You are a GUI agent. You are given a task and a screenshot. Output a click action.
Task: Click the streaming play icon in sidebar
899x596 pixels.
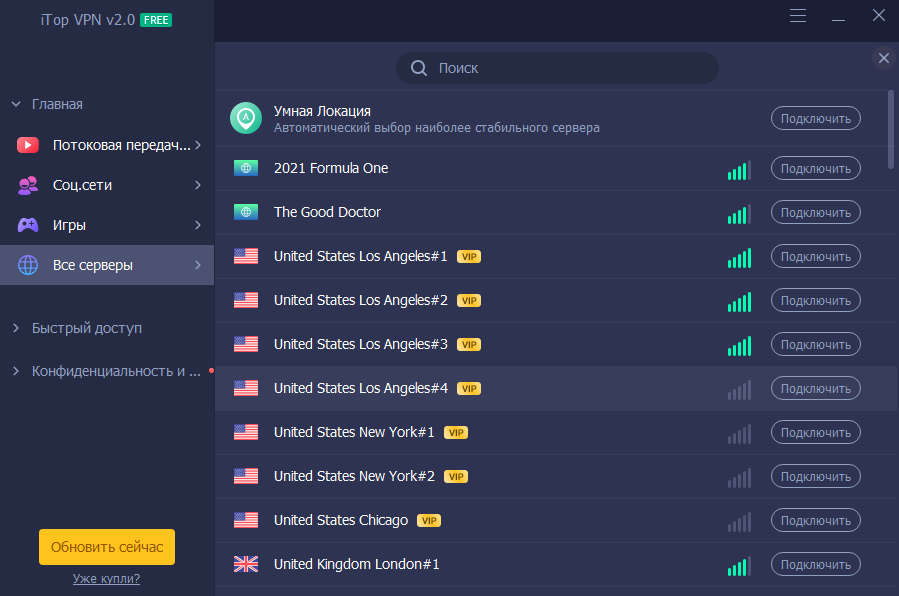[x=28, y=145]
